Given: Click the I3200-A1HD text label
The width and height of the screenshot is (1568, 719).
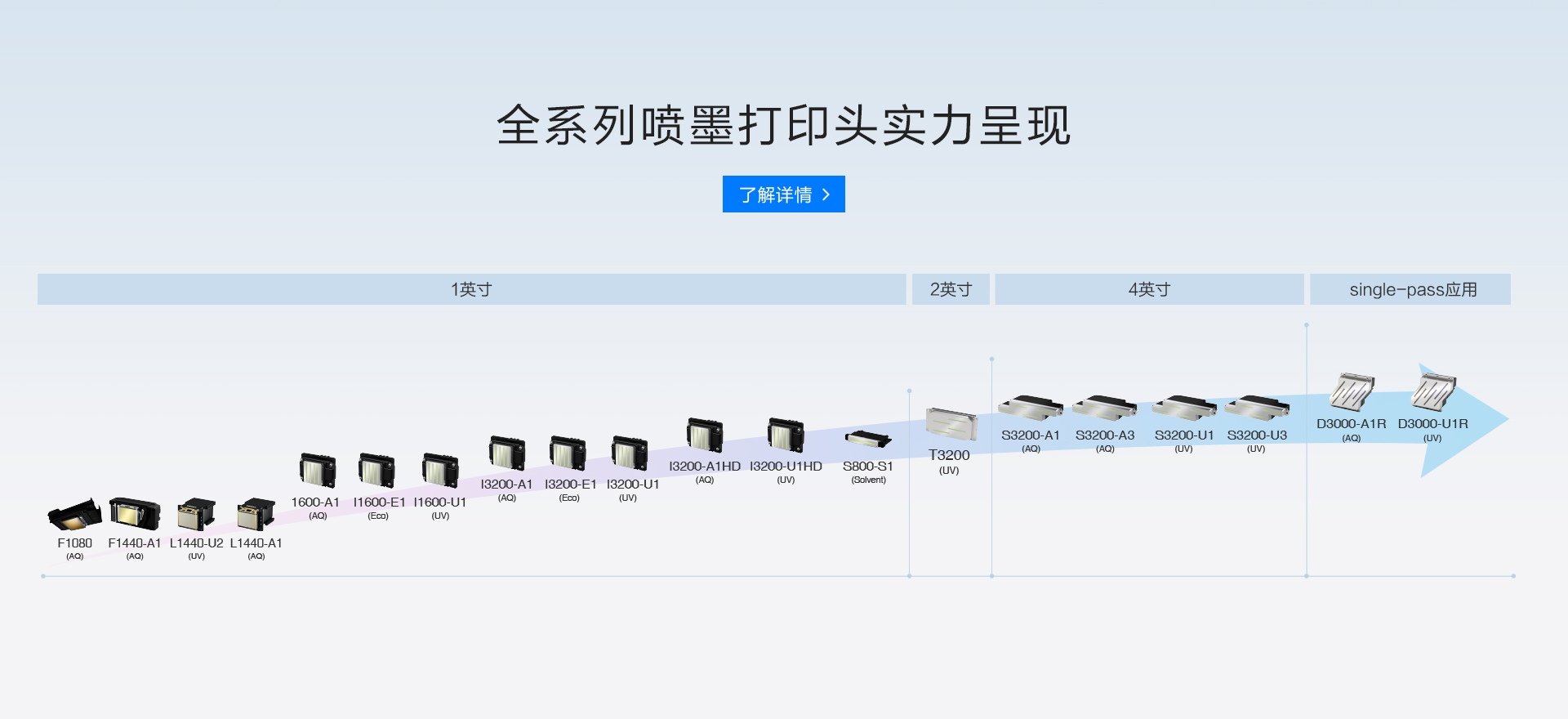Looking at the screenshot, I should tap(704, 467).
